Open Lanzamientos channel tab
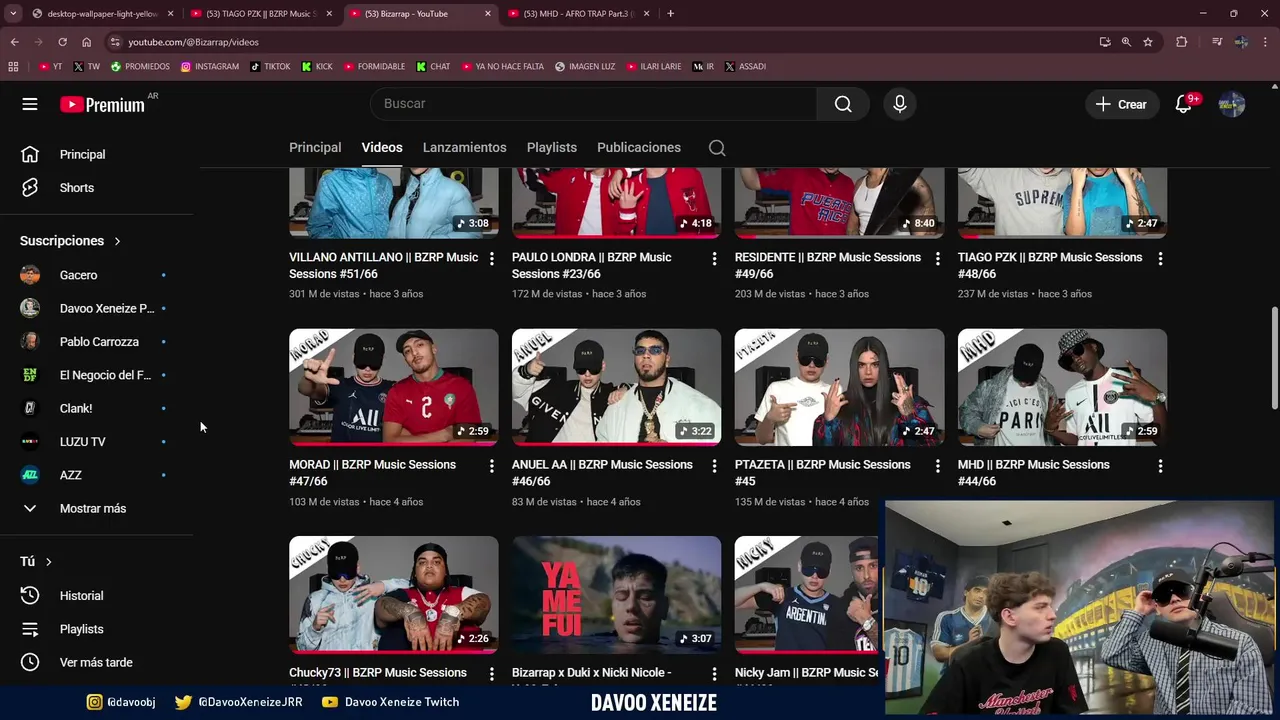The width and height of the screenshot is (1280, 720). [x=464, y=148]
